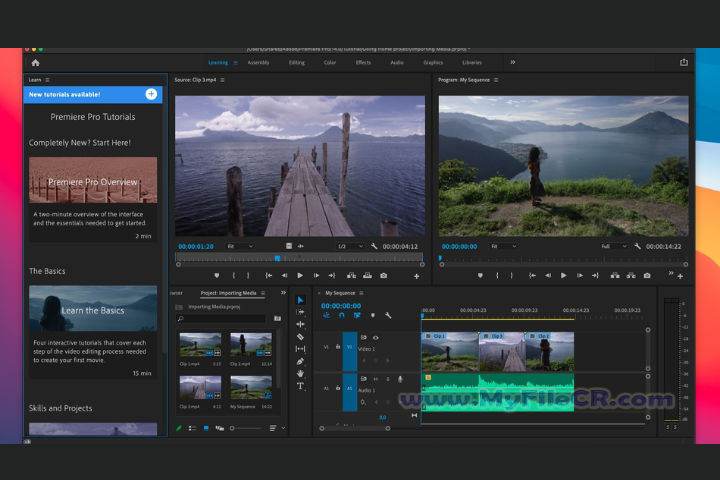Add marker in timeline panel

pos(373,315)
